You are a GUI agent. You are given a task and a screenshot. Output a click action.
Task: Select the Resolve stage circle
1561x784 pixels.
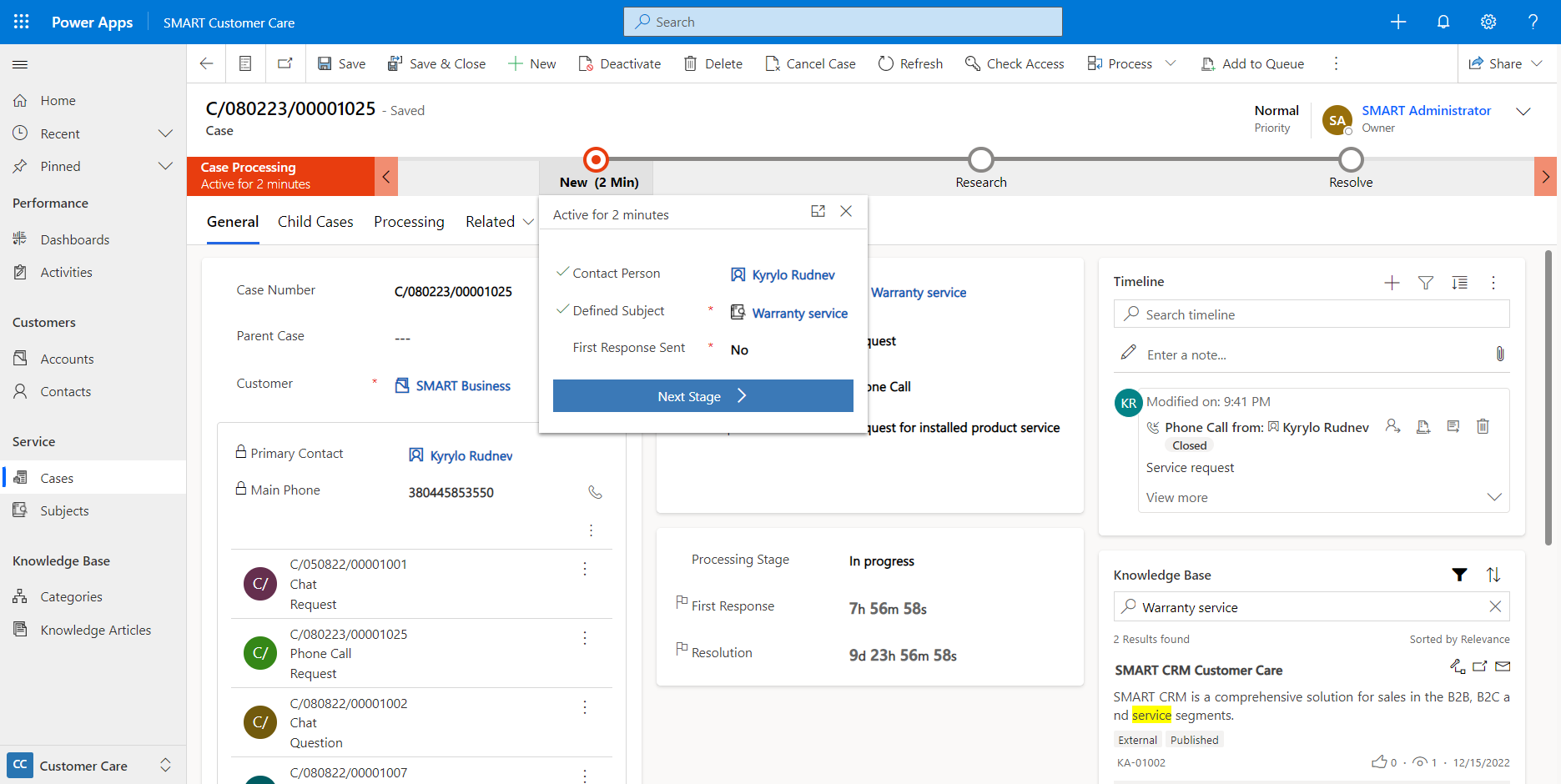pos(1351,159)
